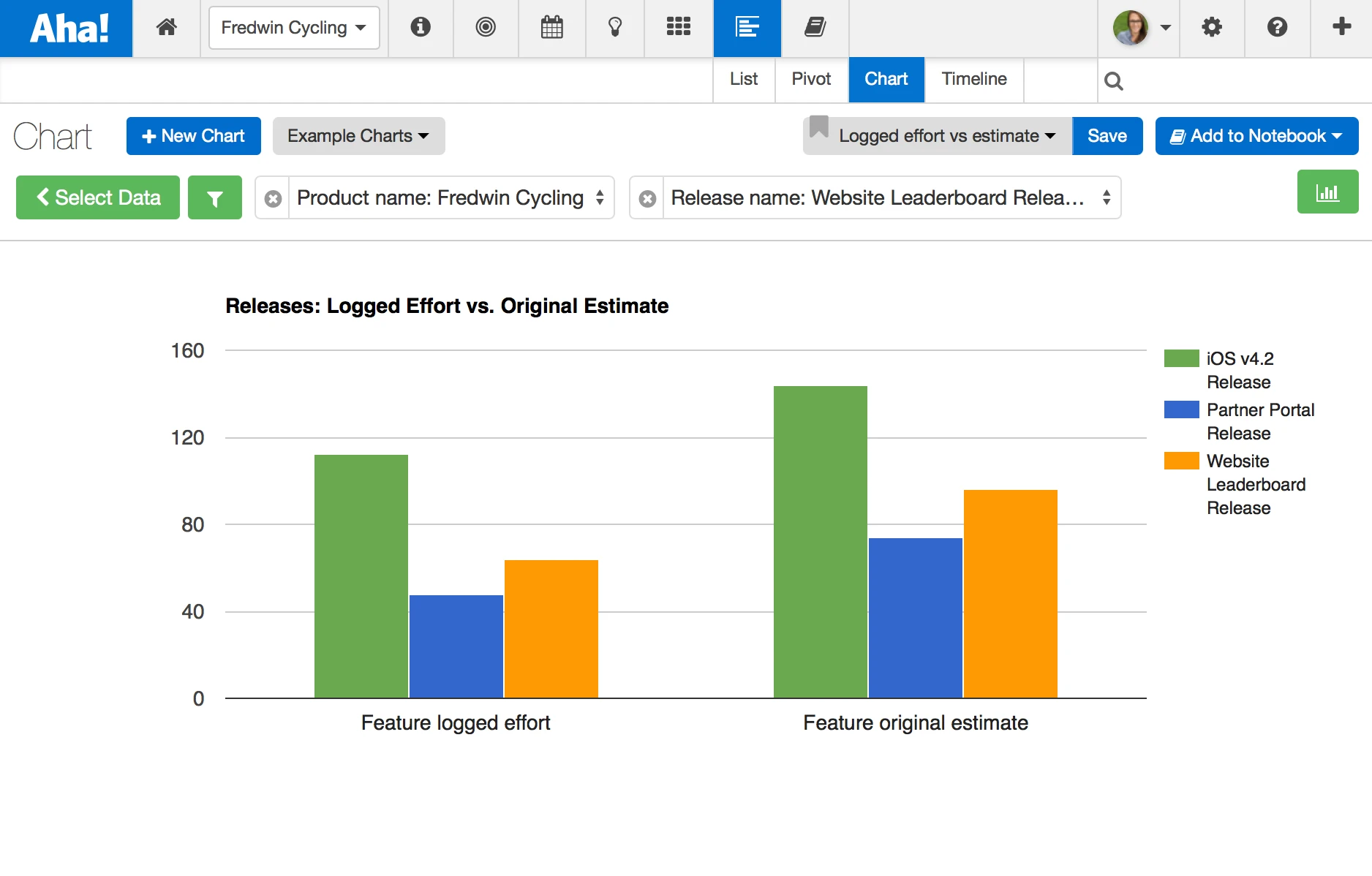
Task: Expand the Fredwin Cycling product dropdown
Action: (294, 28)
